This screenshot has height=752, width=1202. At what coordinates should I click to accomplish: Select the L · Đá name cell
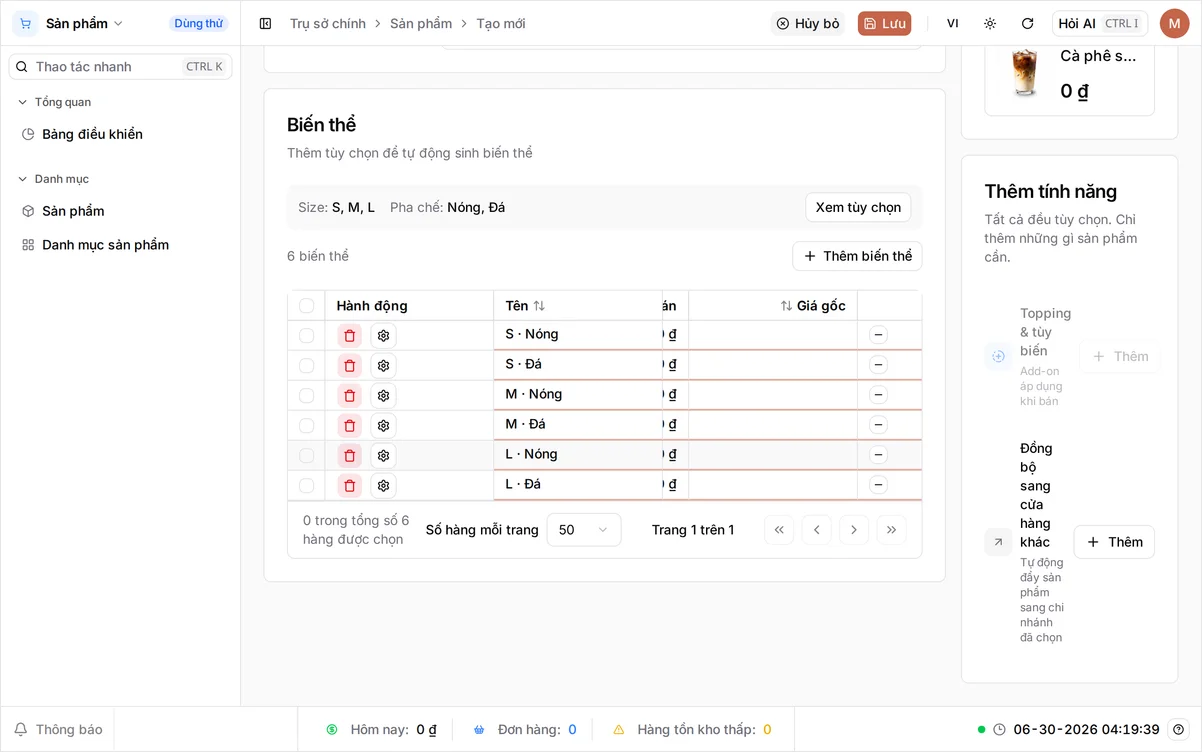(x=578, y=485)
